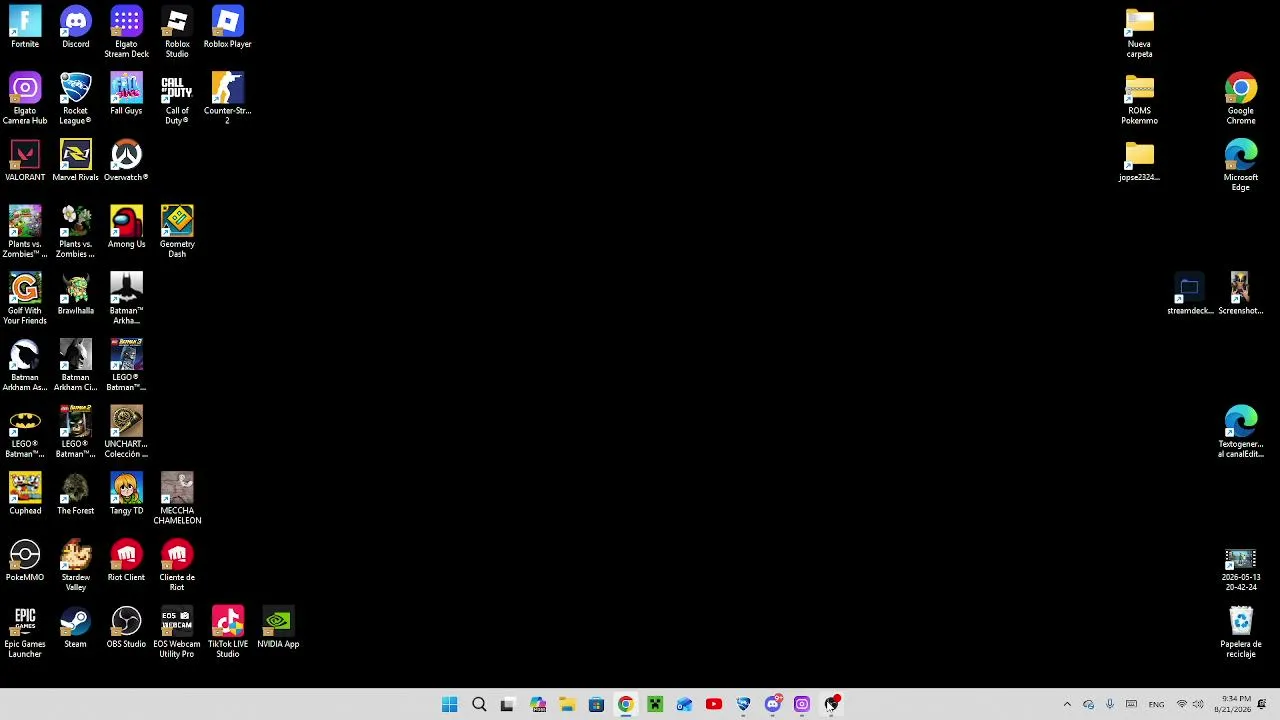This screenshot has width=1280, height=720.
Task: Select the Google Chrome desktop shortcut
Action: tap(1240, 99)
